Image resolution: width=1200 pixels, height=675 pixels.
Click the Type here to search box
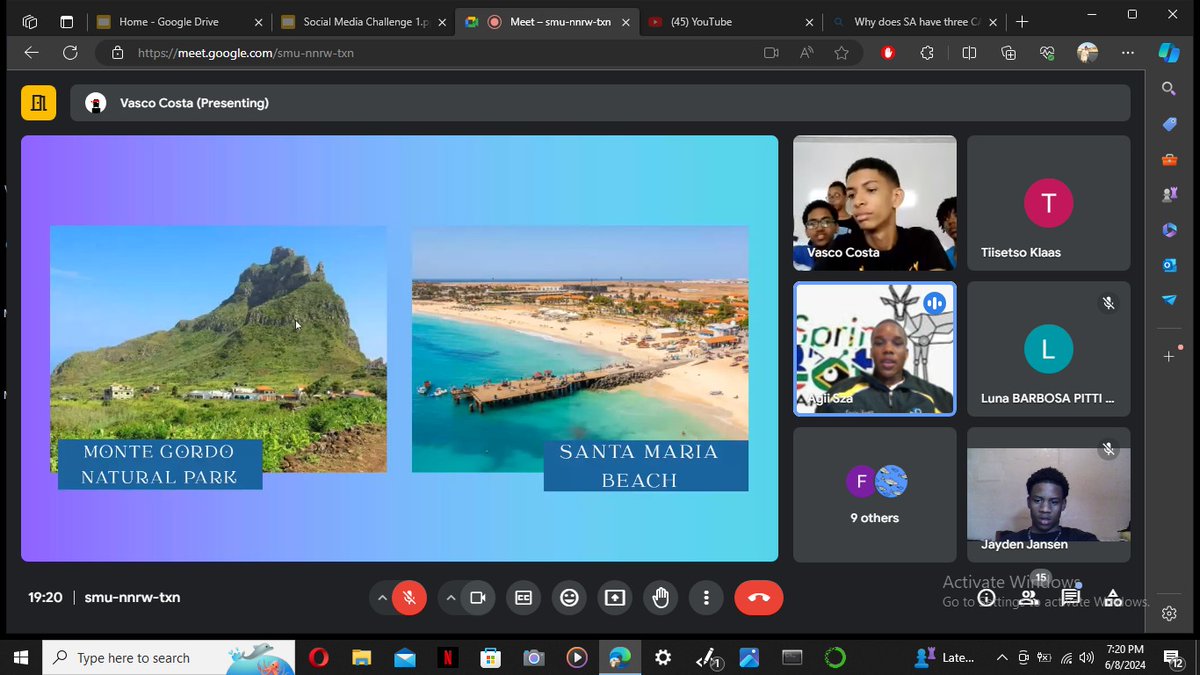tap(168, 658)
